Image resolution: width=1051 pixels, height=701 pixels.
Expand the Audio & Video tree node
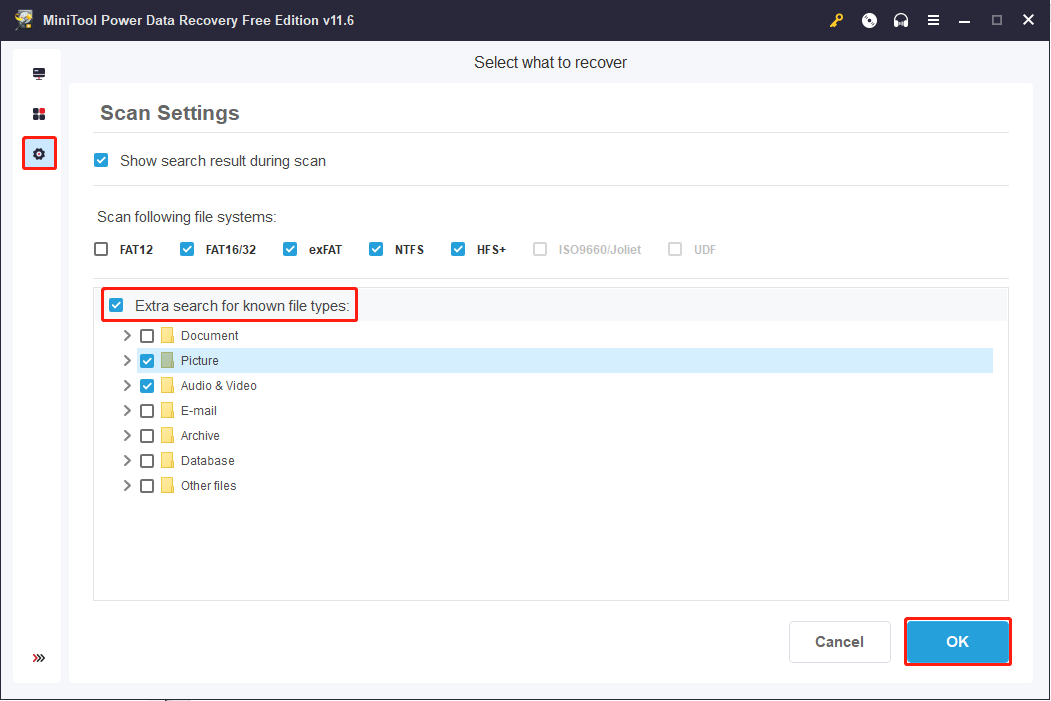(x=127, y=385)
